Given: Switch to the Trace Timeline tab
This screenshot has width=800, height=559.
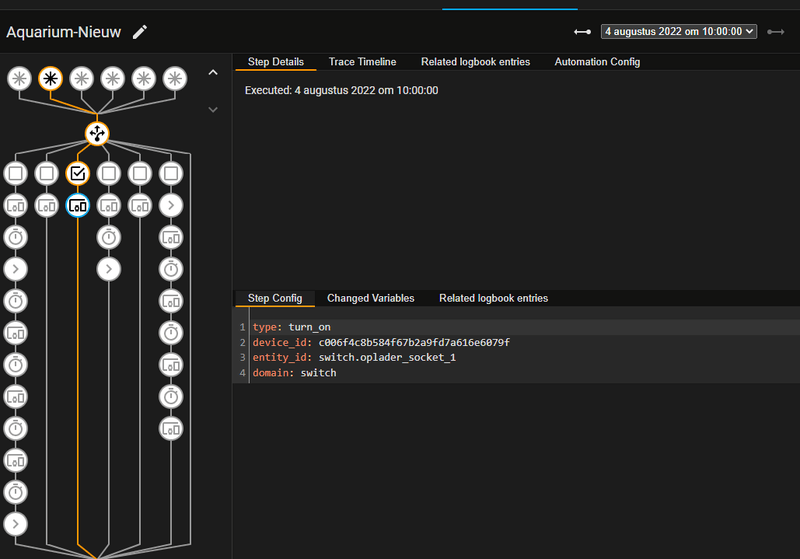Looking at the screenshot, I should tap(362, 62).
